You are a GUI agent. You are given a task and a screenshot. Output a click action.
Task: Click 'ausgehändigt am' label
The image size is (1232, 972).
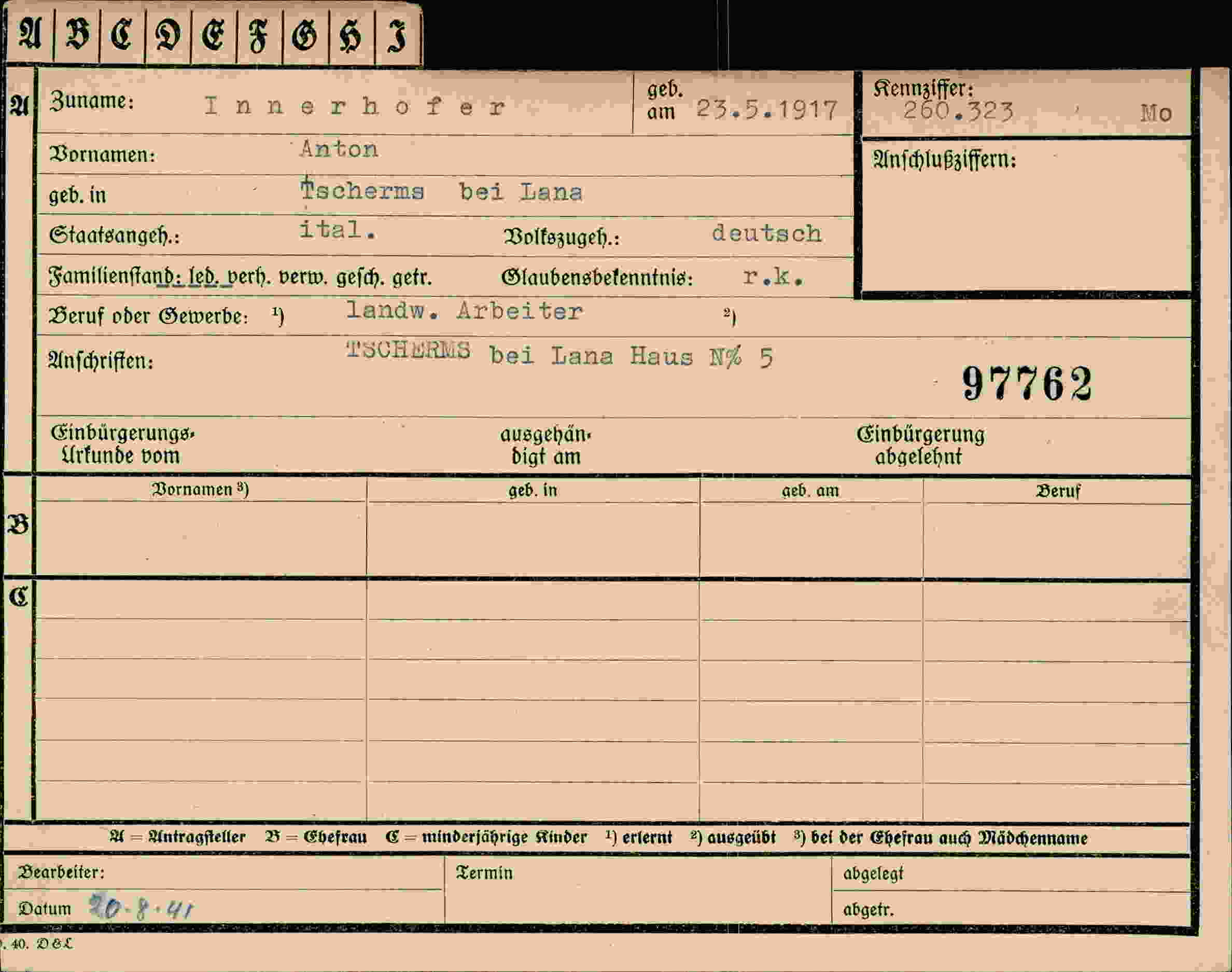(x=545, y=446)
